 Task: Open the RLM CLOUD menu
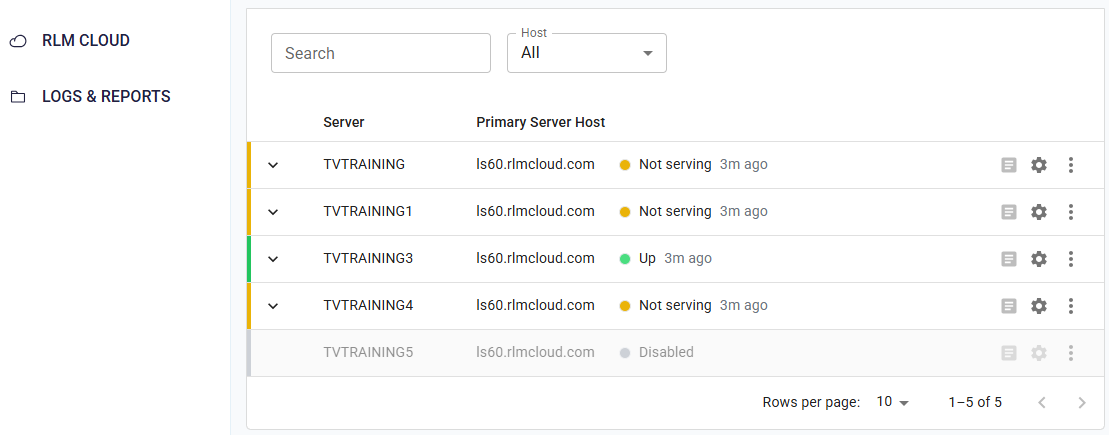point(86,41)
